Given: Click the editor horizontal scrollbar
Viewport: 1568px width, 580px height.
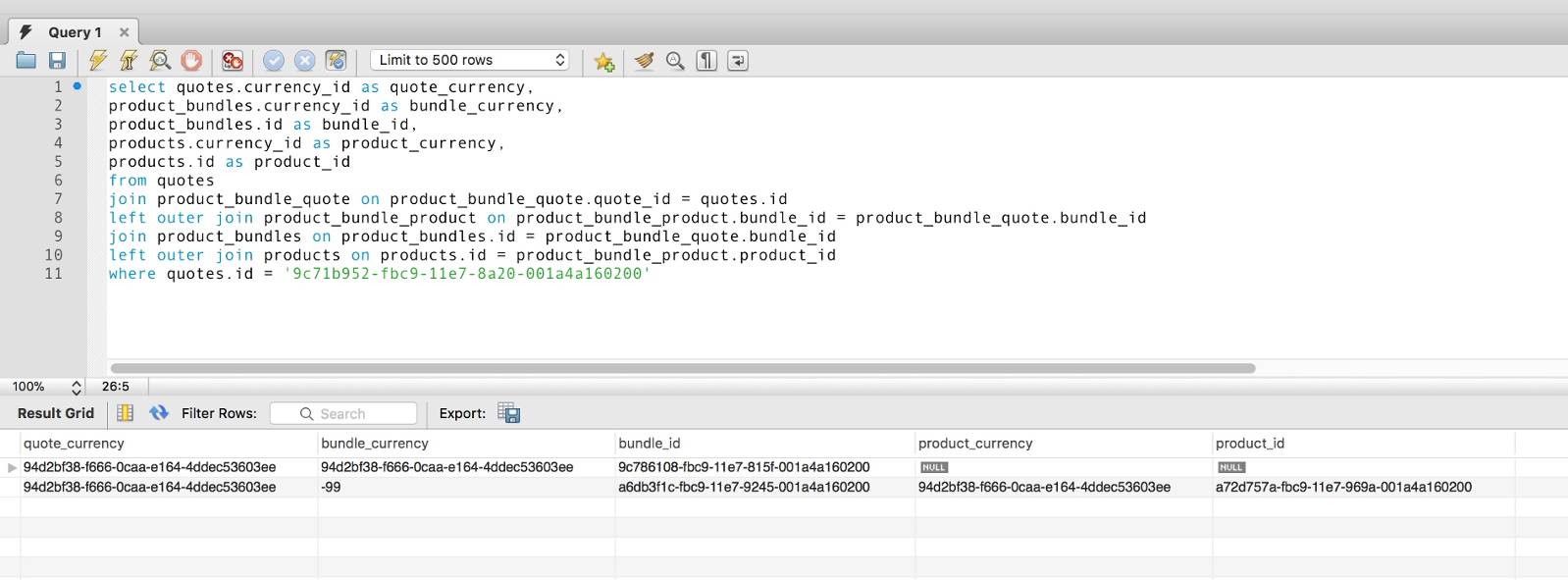Looking at the screenshot, I should 683,368.
